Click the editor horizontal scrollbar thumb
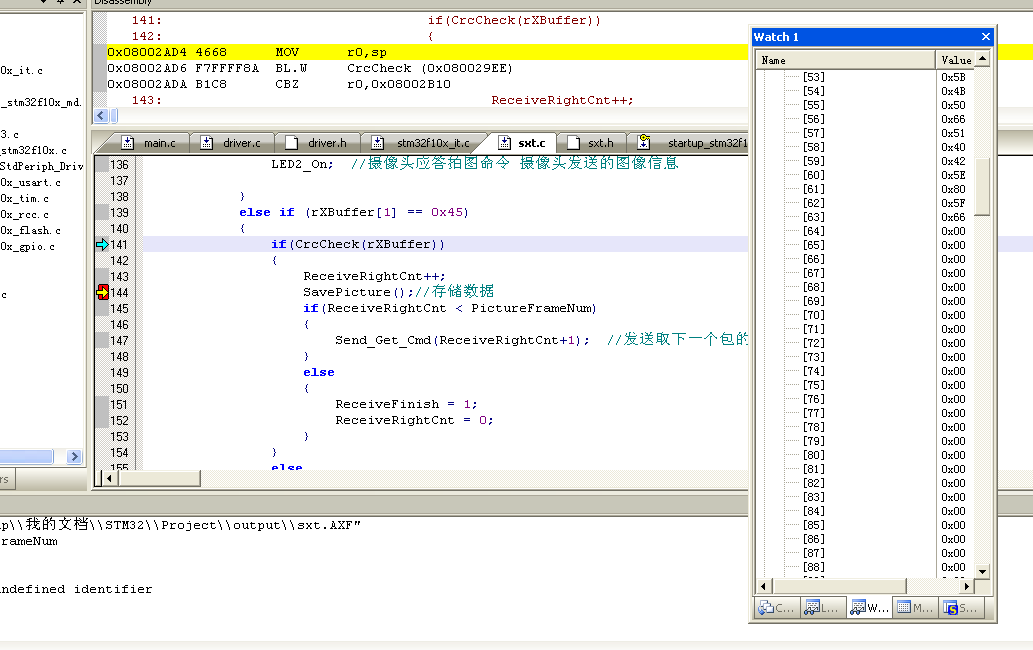 159,479
